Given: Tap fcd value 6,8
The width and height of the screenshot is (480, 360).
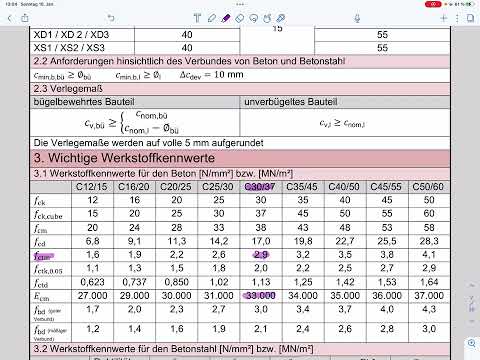Looking at the screenshot, I should pos(92,241).
